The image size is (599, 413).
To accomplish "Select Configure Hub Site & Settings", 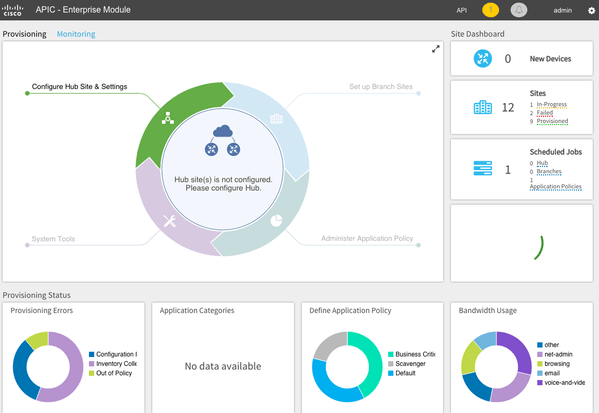I will [x=79, y=87].
